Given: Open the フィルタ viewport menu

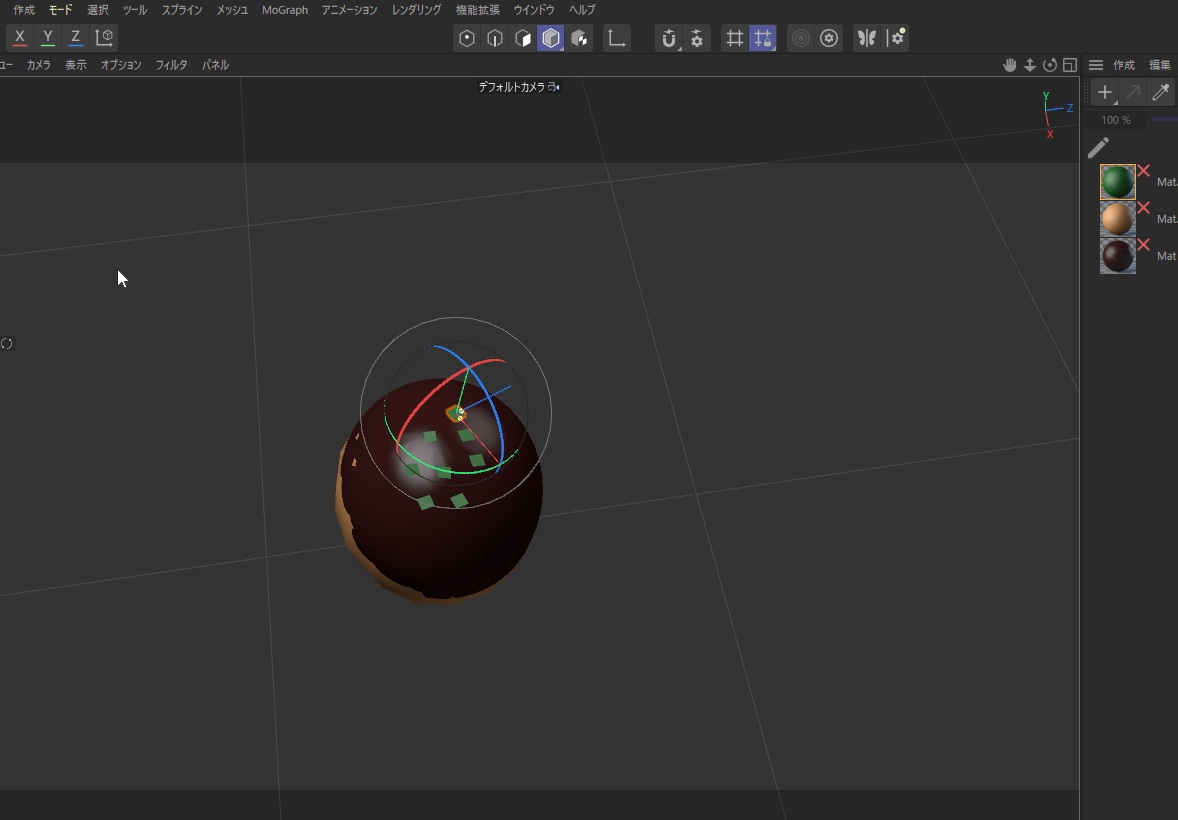Looking at the screenshot, I should pos(170,64).
